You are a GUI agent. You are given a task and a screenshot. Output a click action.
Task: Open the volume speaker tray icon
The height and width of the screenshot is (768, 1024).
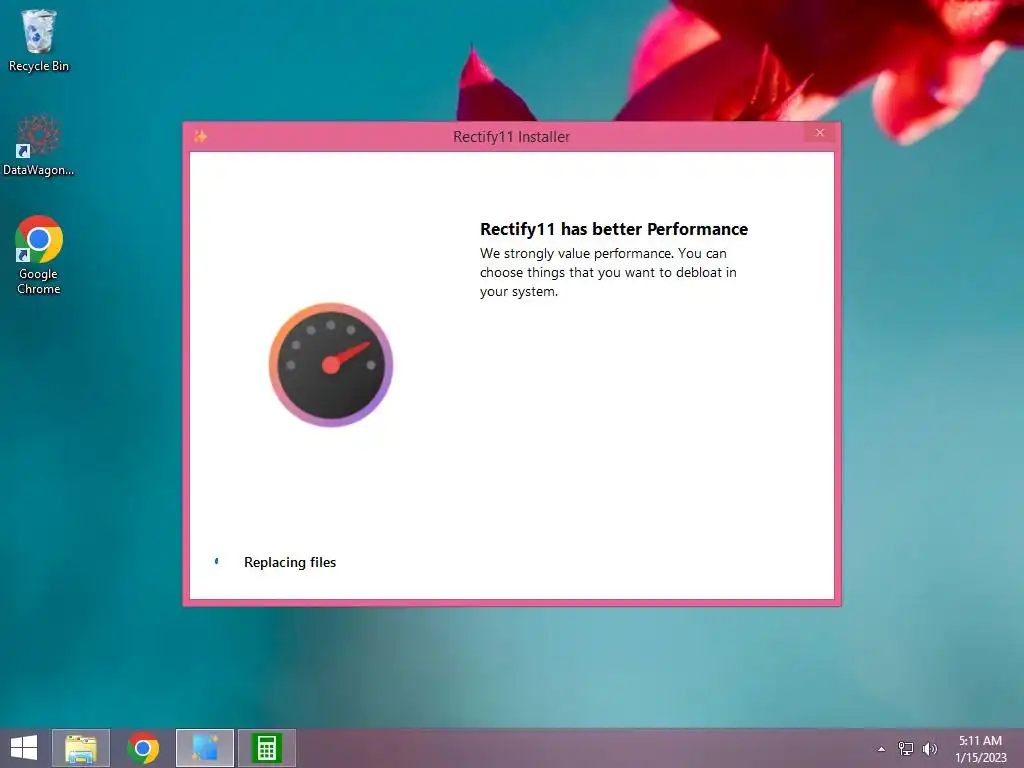pos(929,748)
